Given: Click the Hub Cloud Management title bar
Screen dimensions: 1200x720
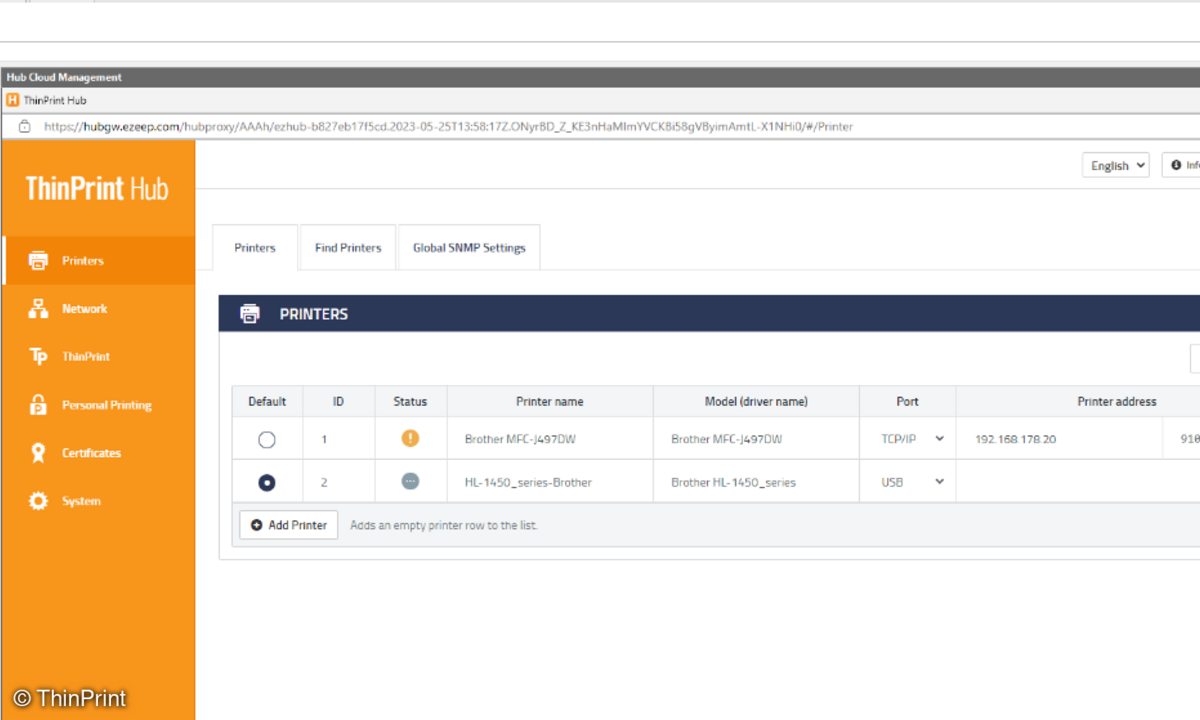Looking at the screenshot, I should 600,77.
